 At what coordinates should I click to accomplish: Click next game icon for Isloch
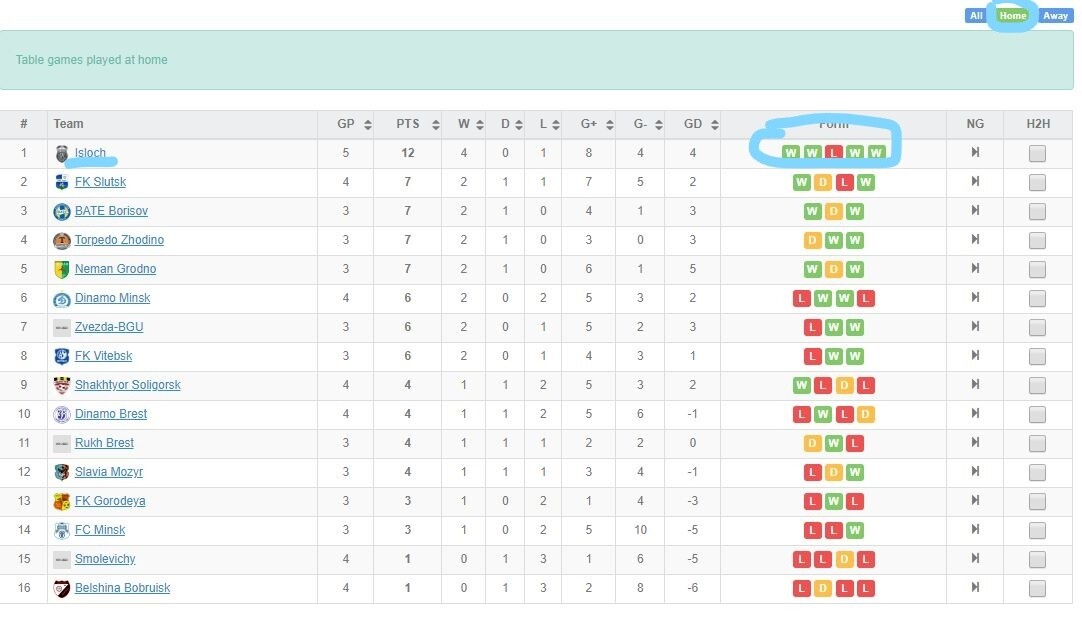tap(975, 153)
